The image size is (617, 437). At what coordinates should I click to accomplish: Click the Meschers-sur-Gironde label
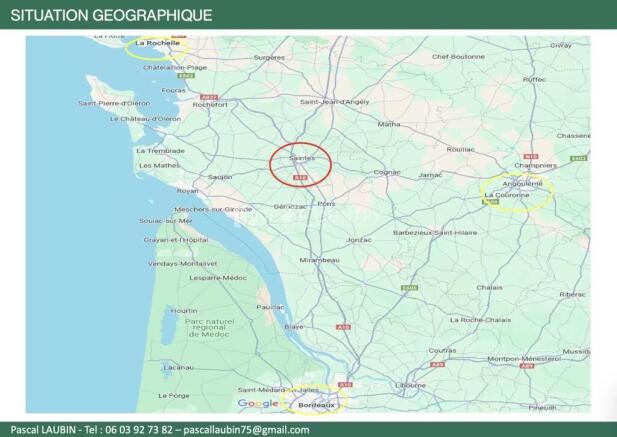click(213, 209)
